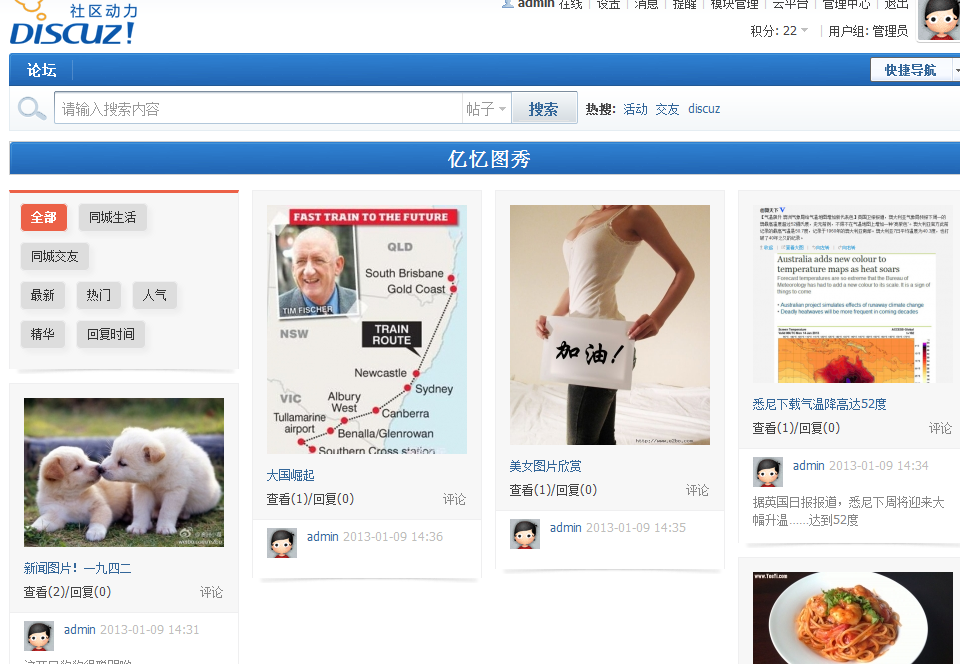960x664 pixels.
Task: Sort by 人气
Action: 154,295
